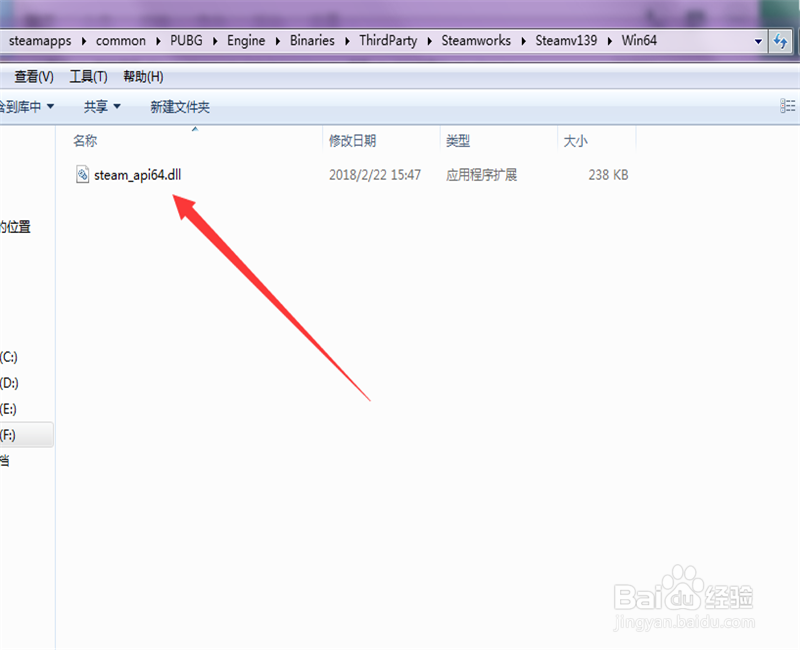Click the 新建文件夹 button
Screen dimensions: 800x650
[180, 107]
